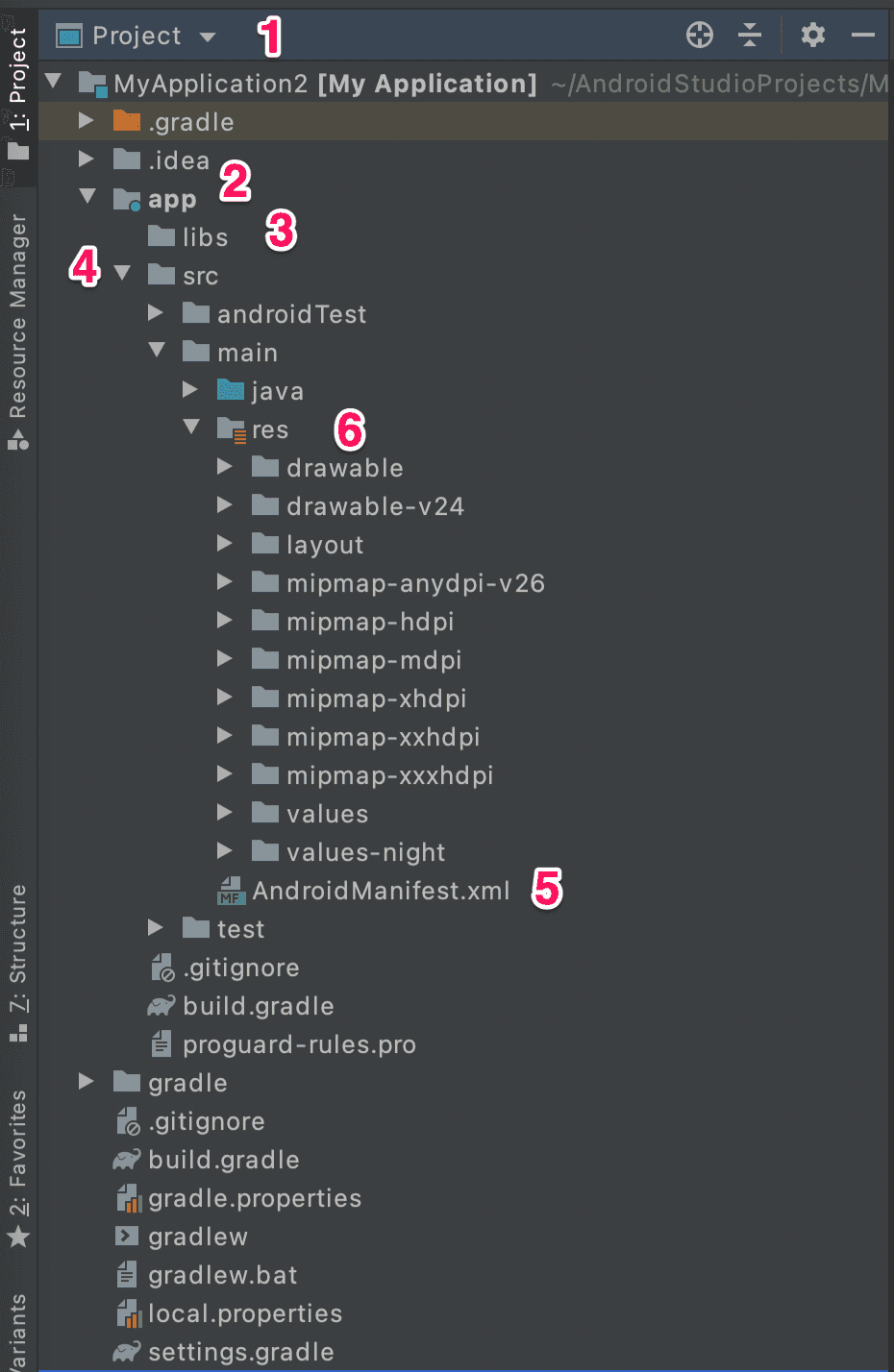Click the settings.gradle elephant icon
Screen dimensions: 894x1372
click(x=126, y=1352)
